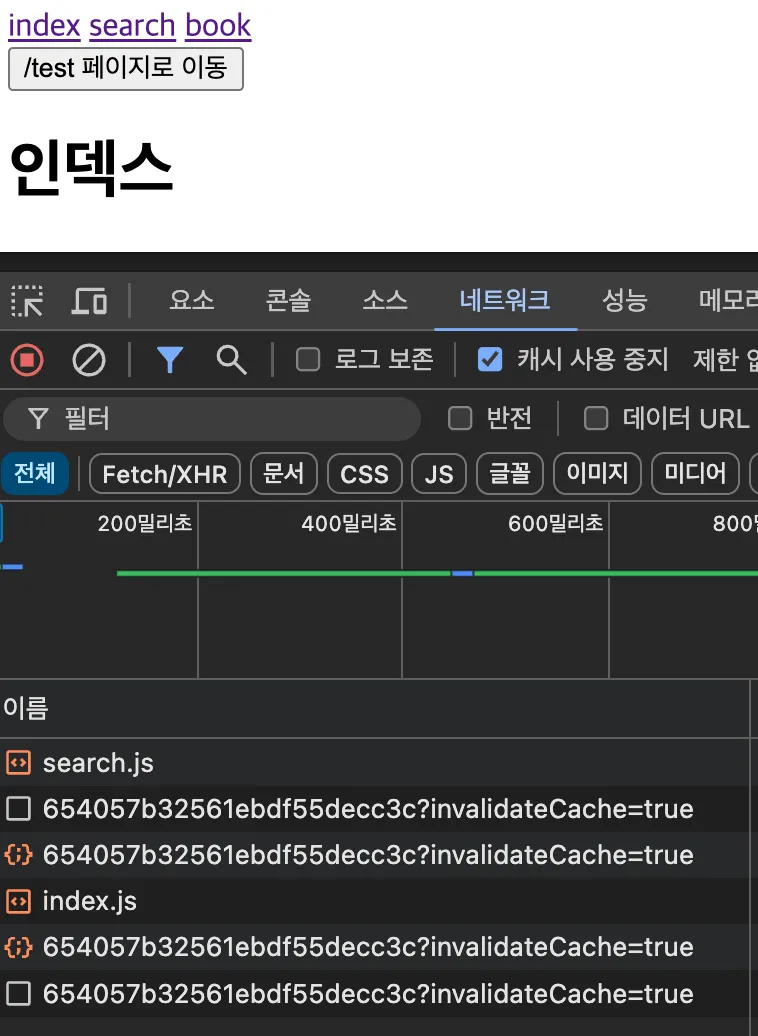Enable the 데이터 URL checkbox

596,419
